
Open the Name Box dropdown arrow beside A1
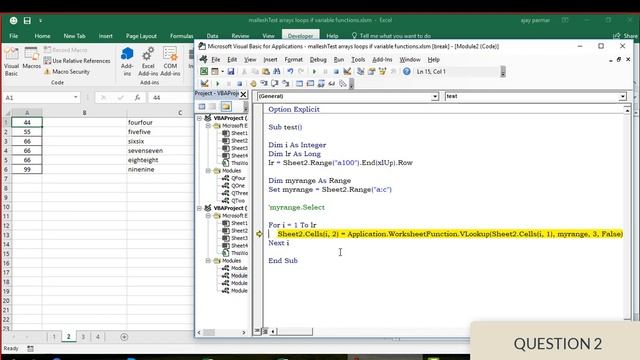[x=76, y=98]
